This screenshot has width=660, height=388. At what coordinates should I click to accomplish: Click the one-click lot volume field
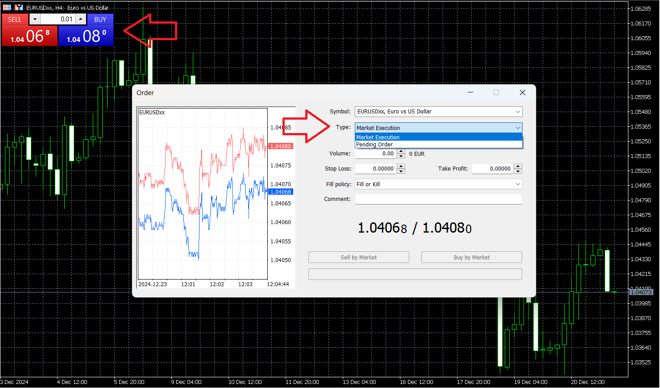pos(58,19)
